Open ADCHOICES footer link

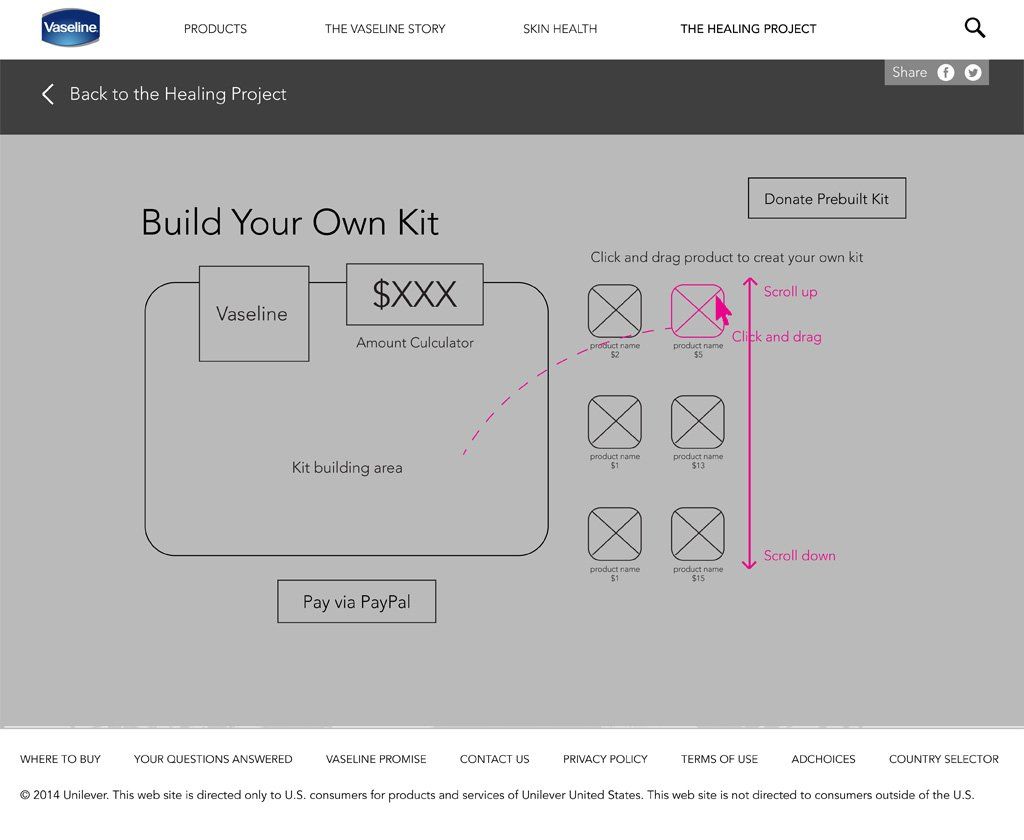[x=824, y=759]
